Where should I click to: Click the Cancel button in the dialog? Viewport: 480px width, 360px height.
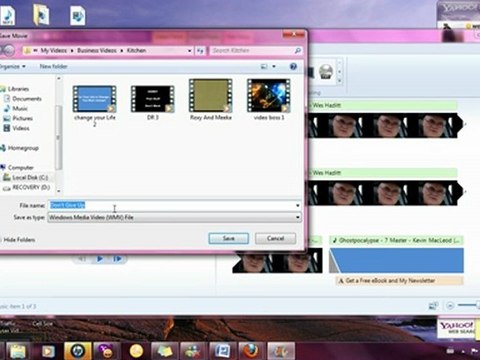(275, 238)
